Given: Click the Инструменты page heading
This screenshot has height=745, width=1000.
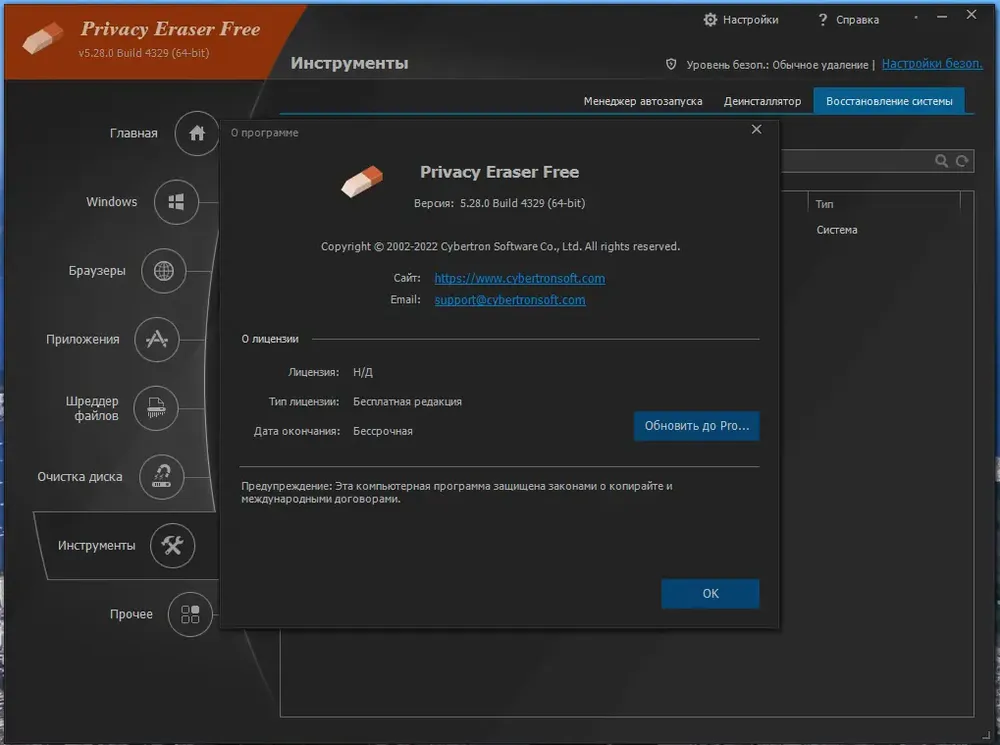Looking at the screenshot, I should (349, 63).
